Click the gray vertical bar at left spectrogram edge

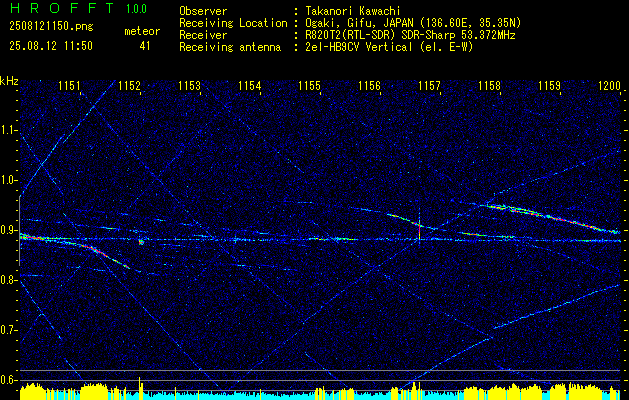(20, 231)
